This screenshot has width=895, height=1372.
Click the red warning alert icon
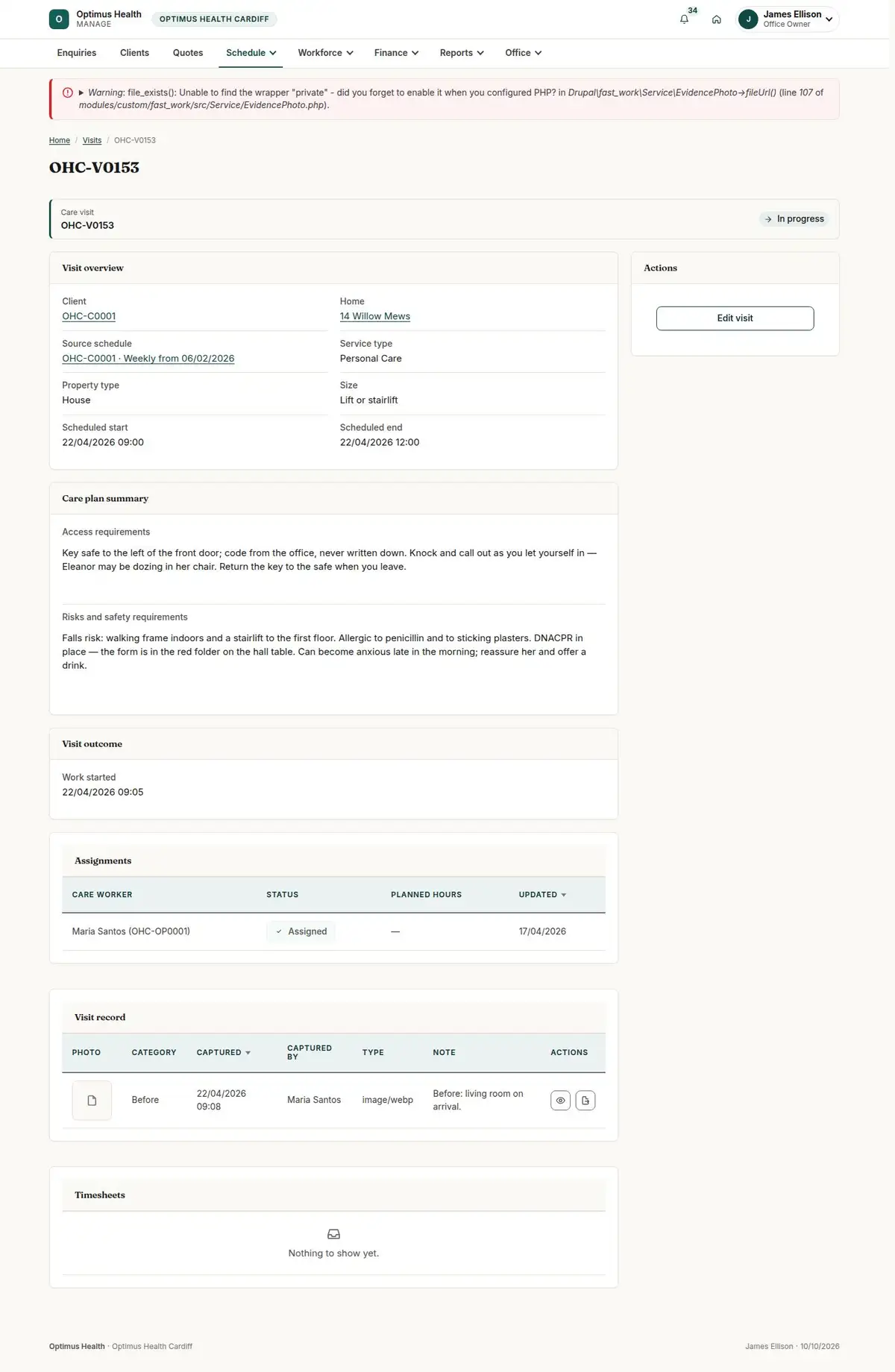[x=68, y=92]
